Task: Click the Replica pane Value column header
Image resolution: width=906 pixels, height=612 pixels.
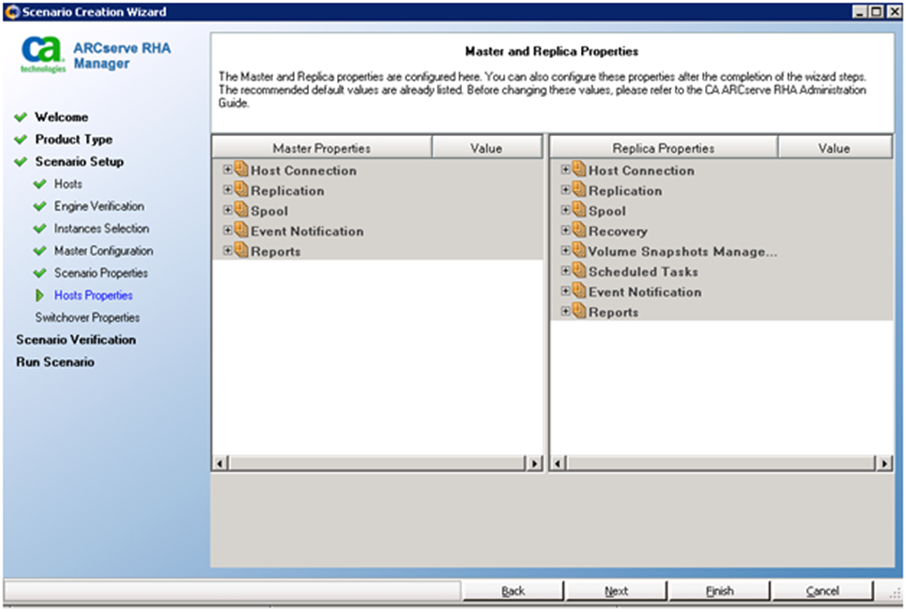Action: pos(834,148)
